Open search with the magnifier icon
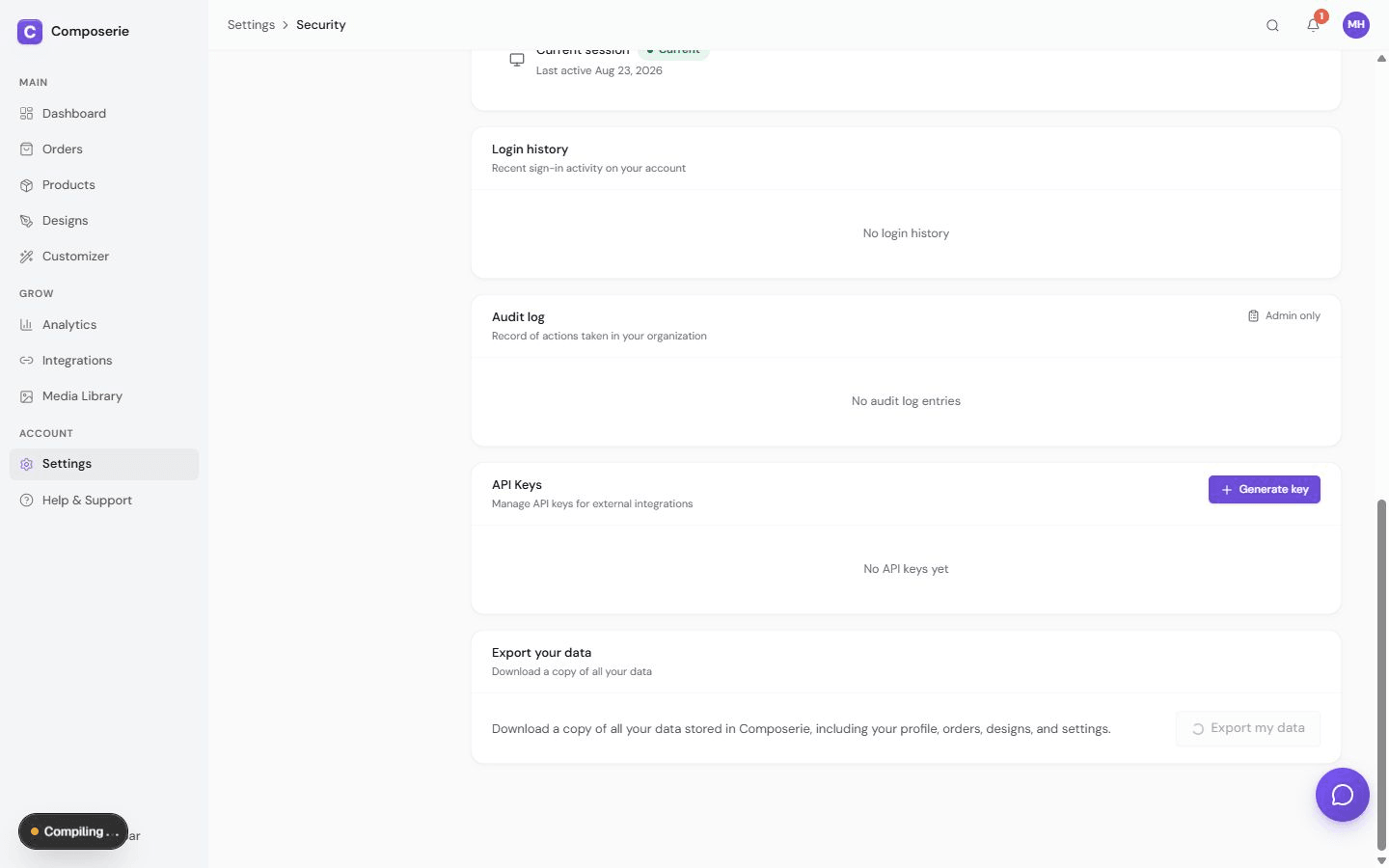The height and width of the screenshot is (868, 1389). pyautogui.click(x=1272, y=25)
